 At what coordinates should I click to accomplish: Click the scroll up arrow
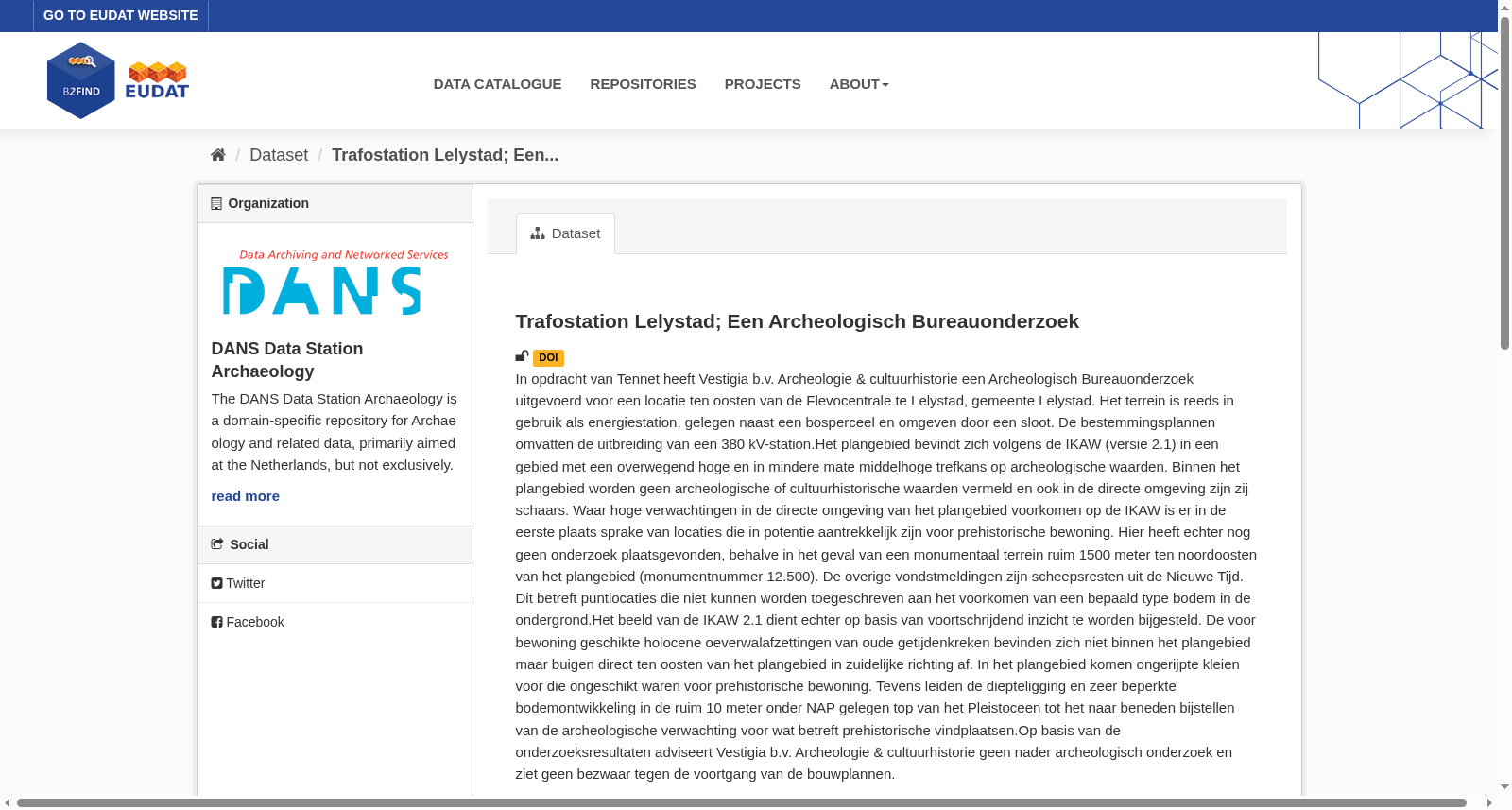click(1504, 7)
